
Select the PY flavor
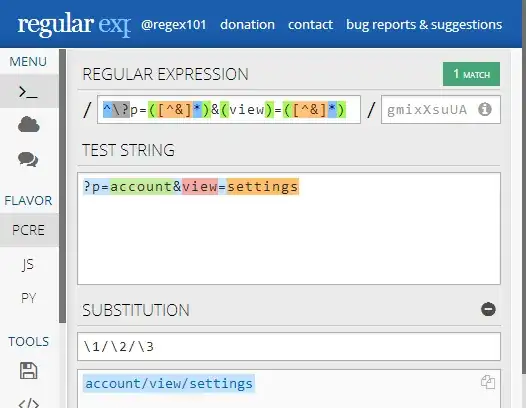pyautogui.click(x=29, y=298)
